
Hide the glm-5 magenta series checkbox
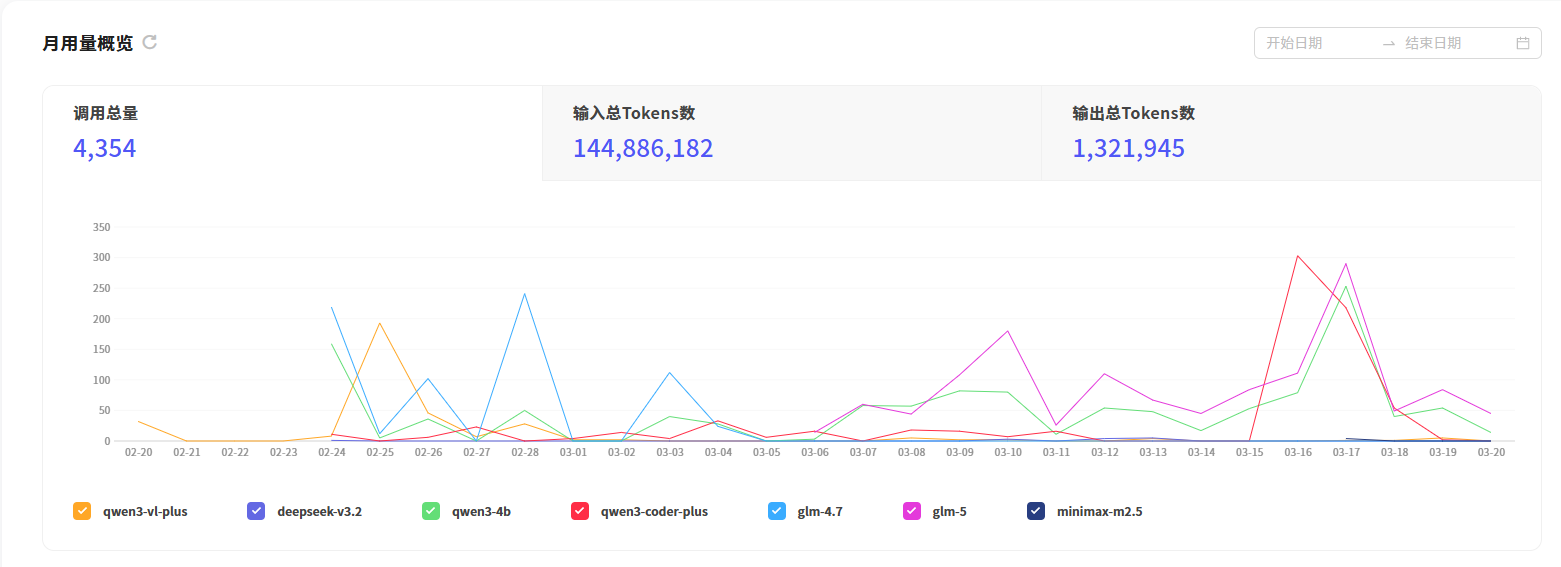point(912,511)
